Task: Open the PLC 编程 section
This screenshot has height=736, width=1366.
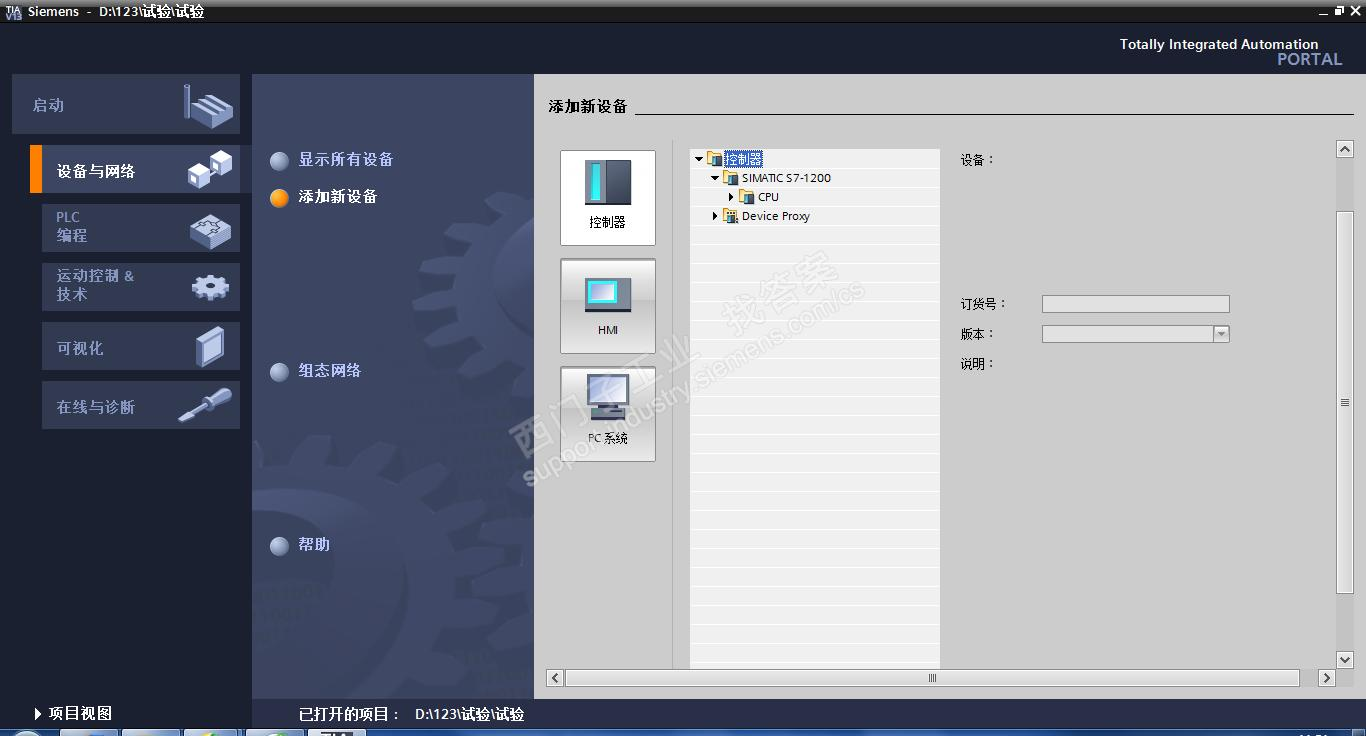Action: tap(141, 228)
